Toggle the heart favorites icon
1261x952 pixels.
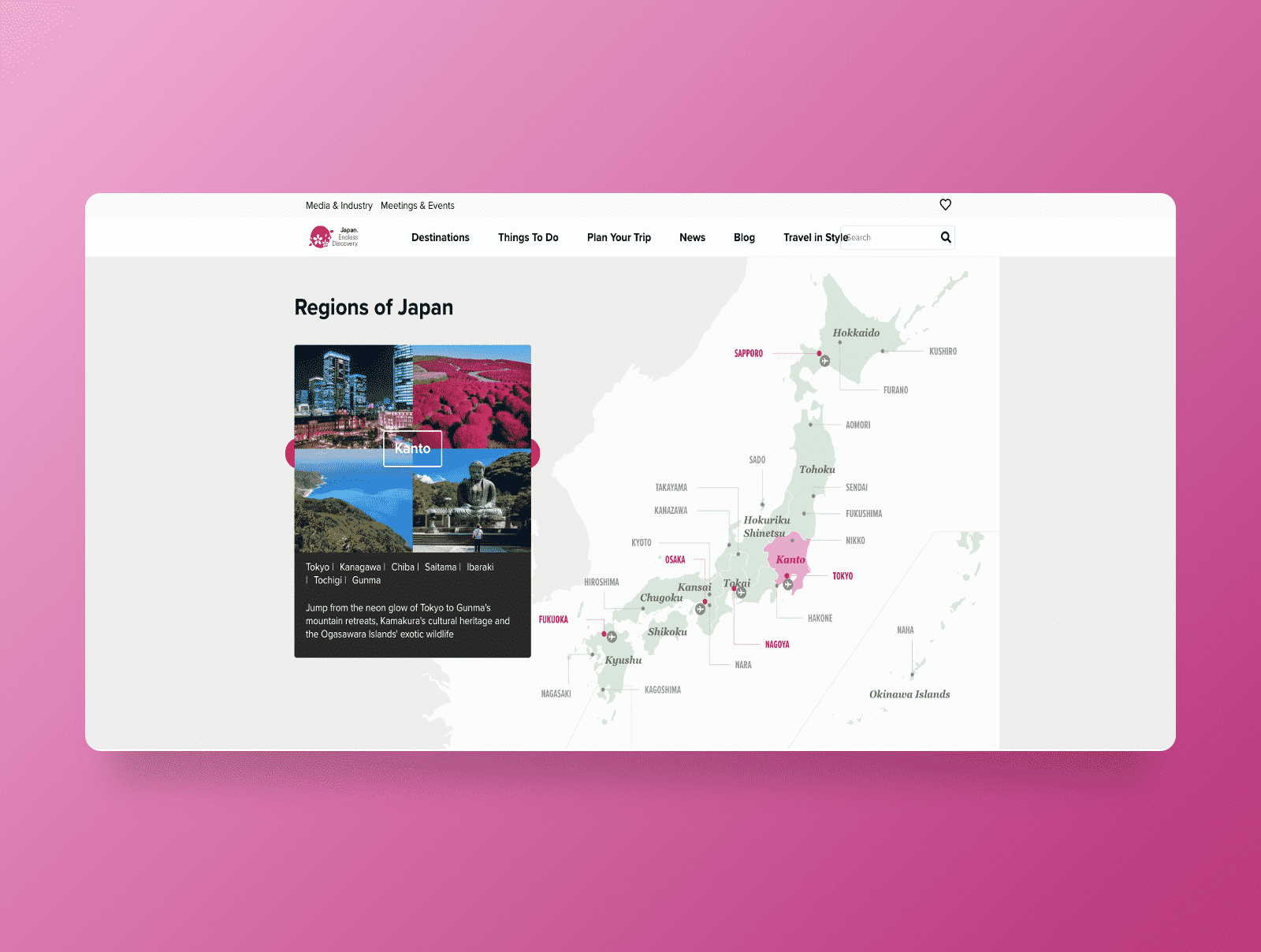coord(945,205)
